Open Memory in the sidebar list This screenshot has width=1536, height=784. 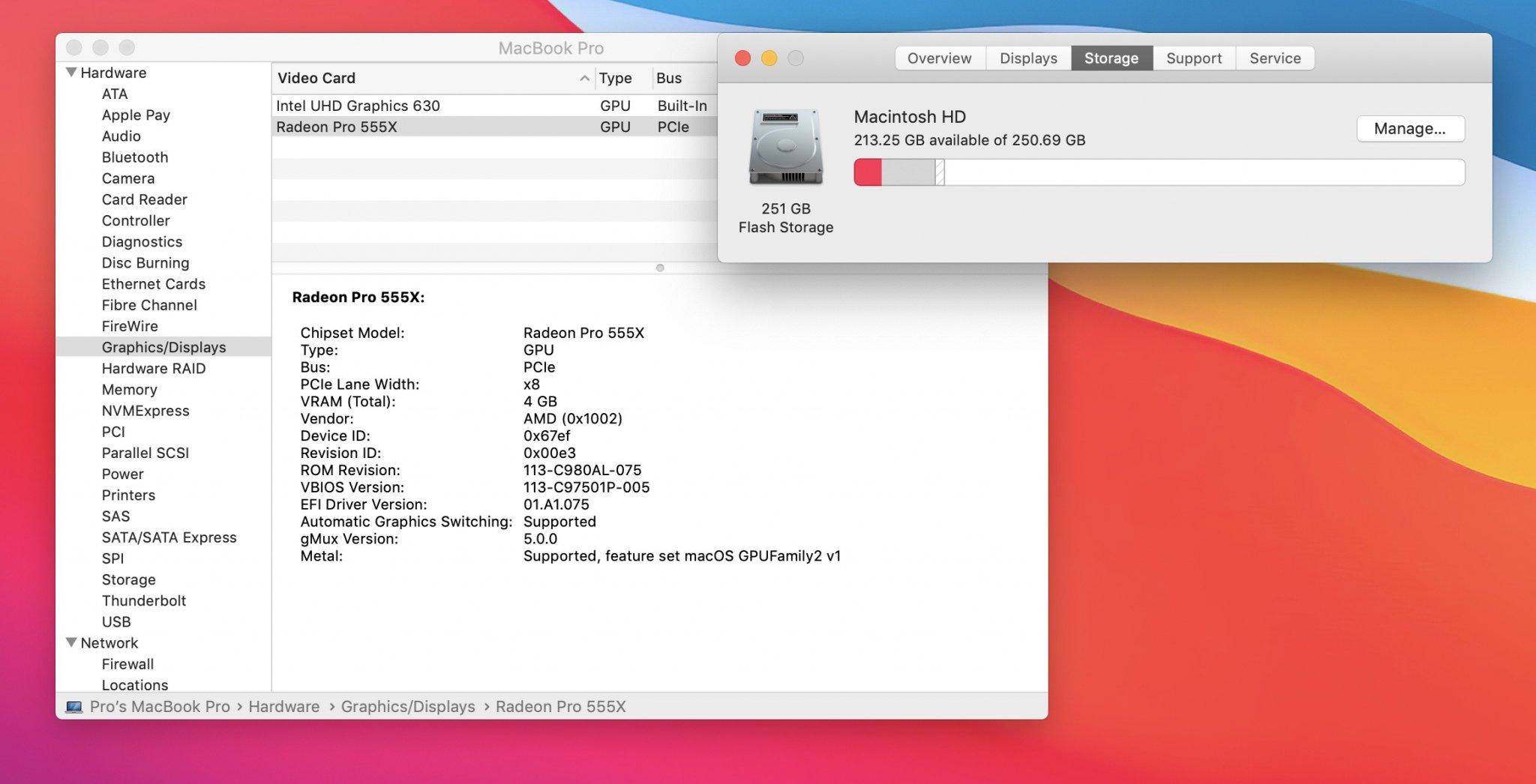click(x=129, y=390)
